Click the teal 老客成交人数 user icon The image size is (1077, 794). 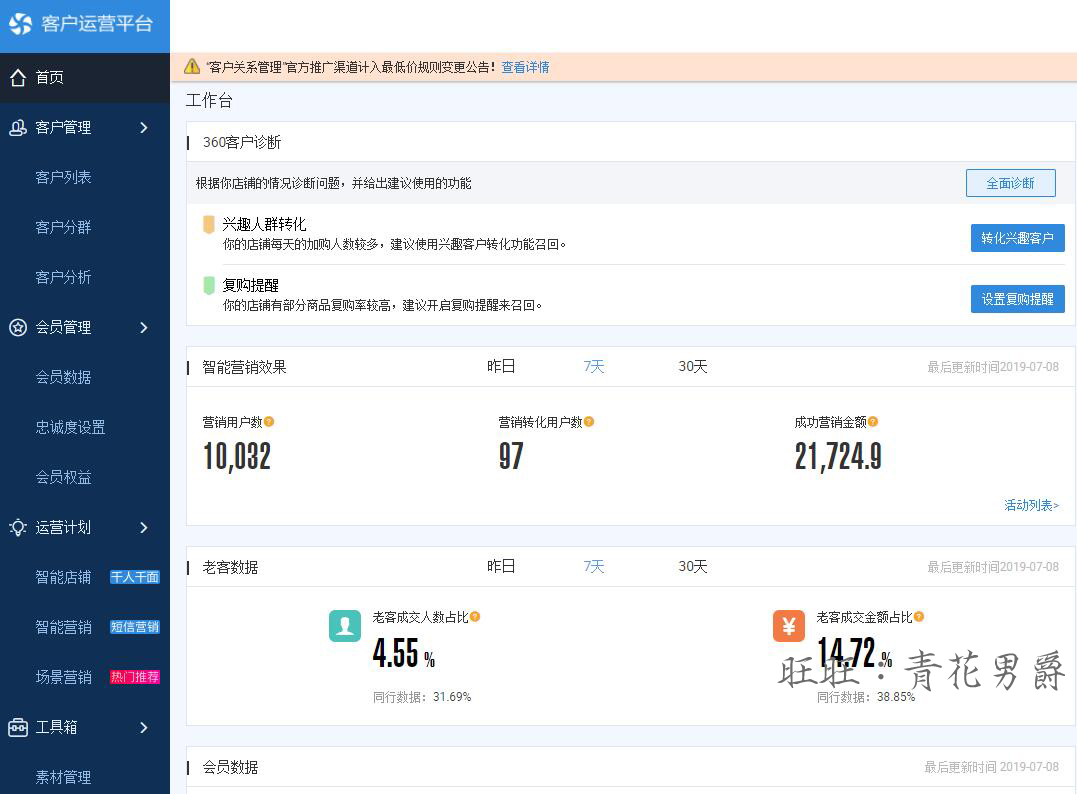[345, 626]
